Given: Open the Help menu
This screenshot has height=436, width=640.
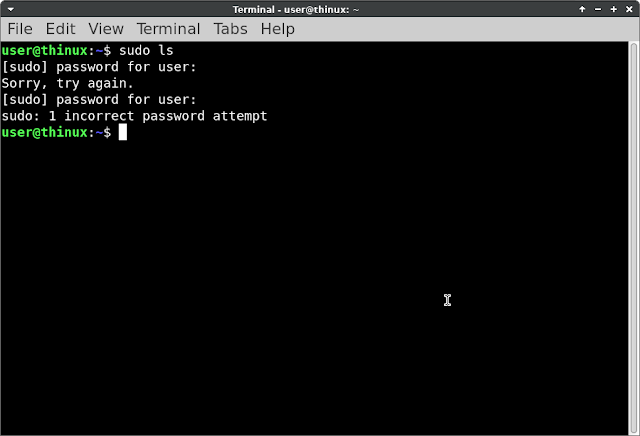Looking at the screenshot, I should pos(278,29).
